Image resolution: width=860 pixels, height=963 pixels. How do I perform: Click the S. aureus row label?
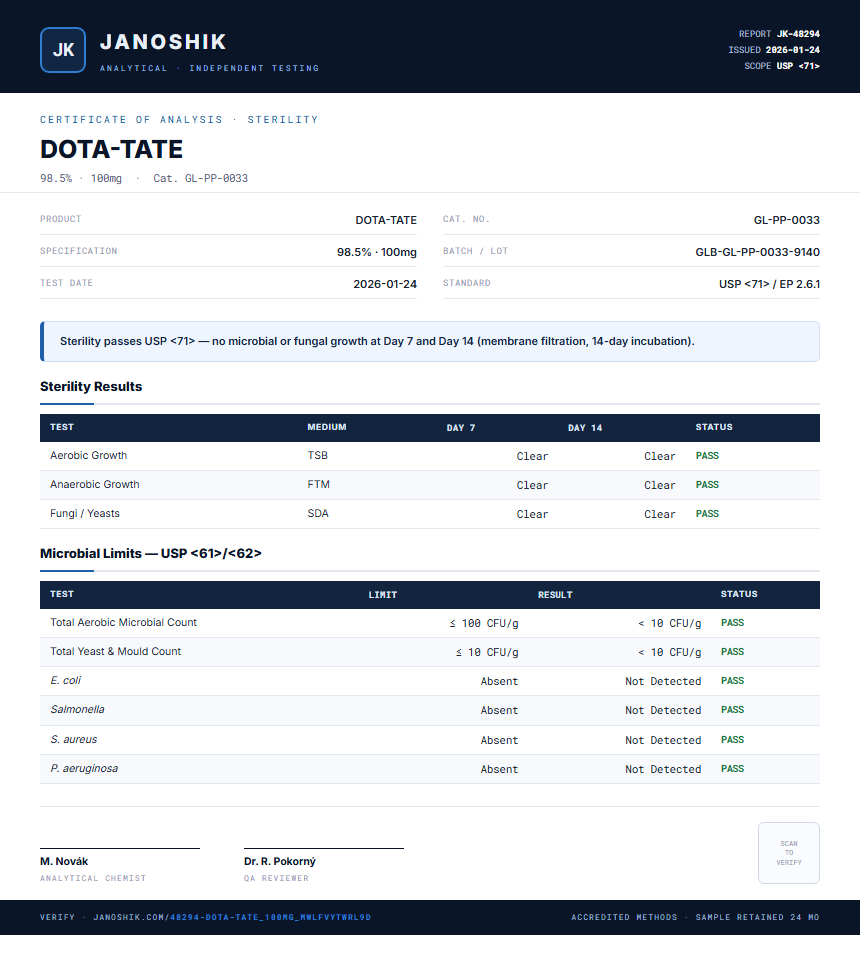(x=73, y=739)
